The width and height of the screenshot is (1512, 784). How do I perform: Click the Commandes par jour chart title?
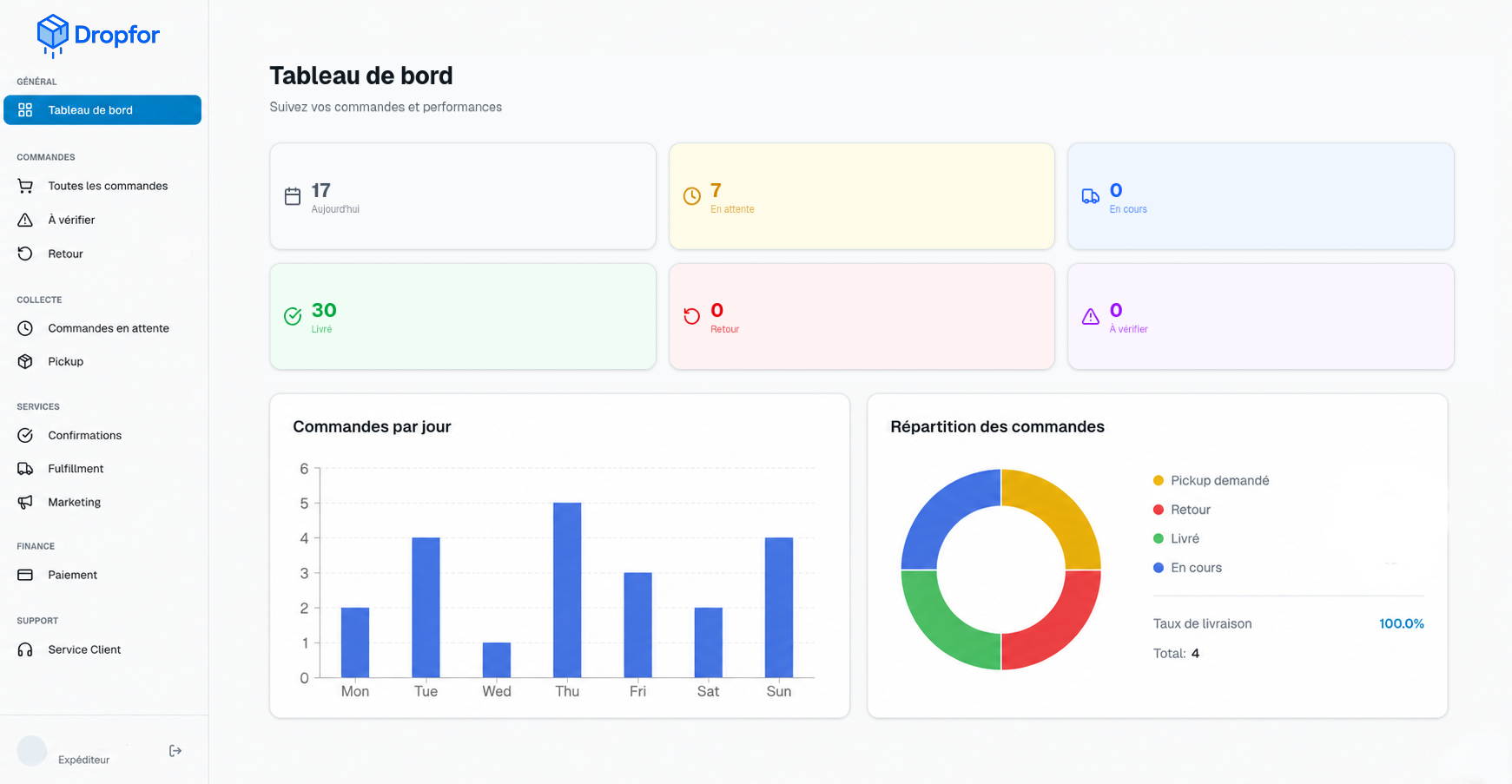[x=372, y=426]
